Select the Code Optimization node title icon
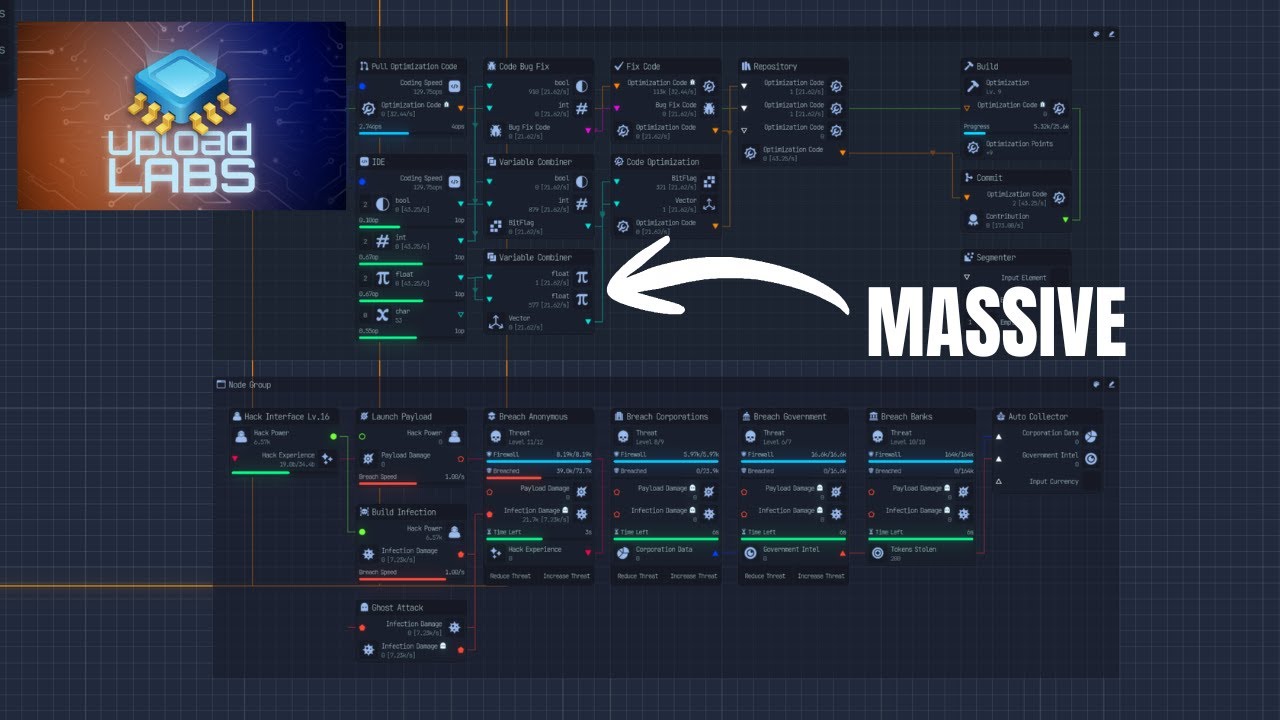 [x=620, y=162]
